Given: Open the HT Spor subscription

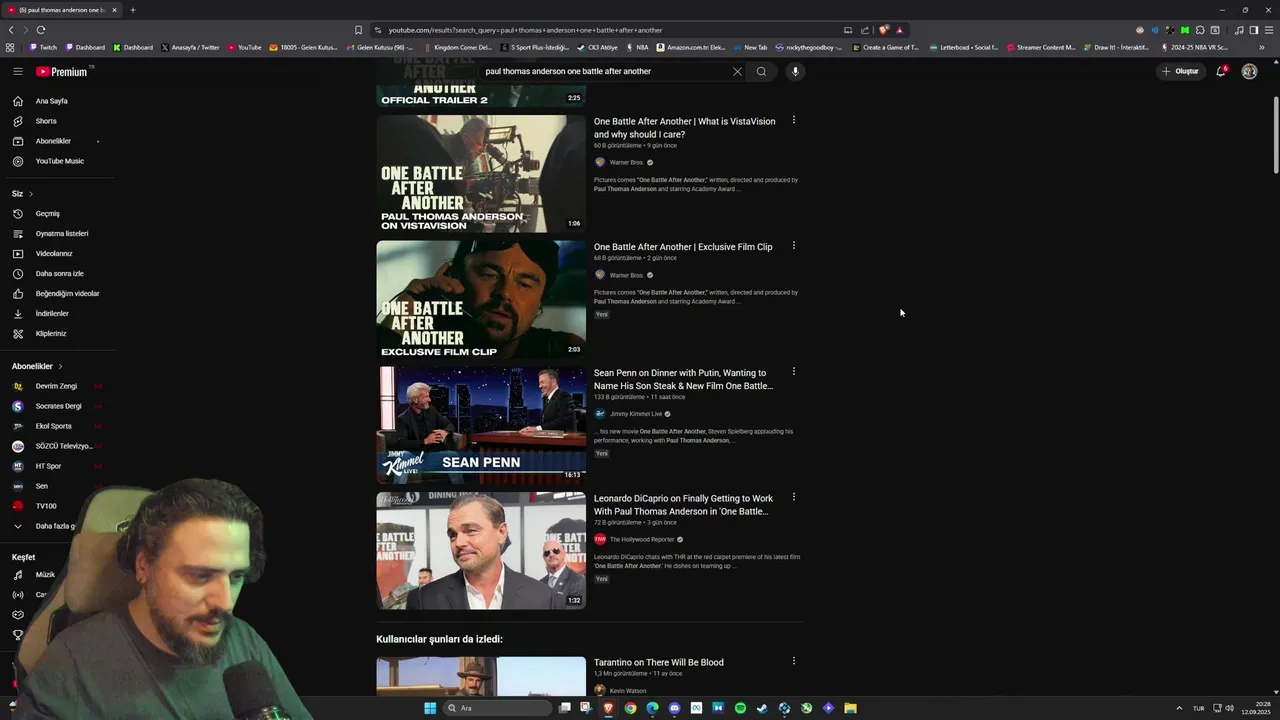Looking at the screenshot, I should click(48, 466).
